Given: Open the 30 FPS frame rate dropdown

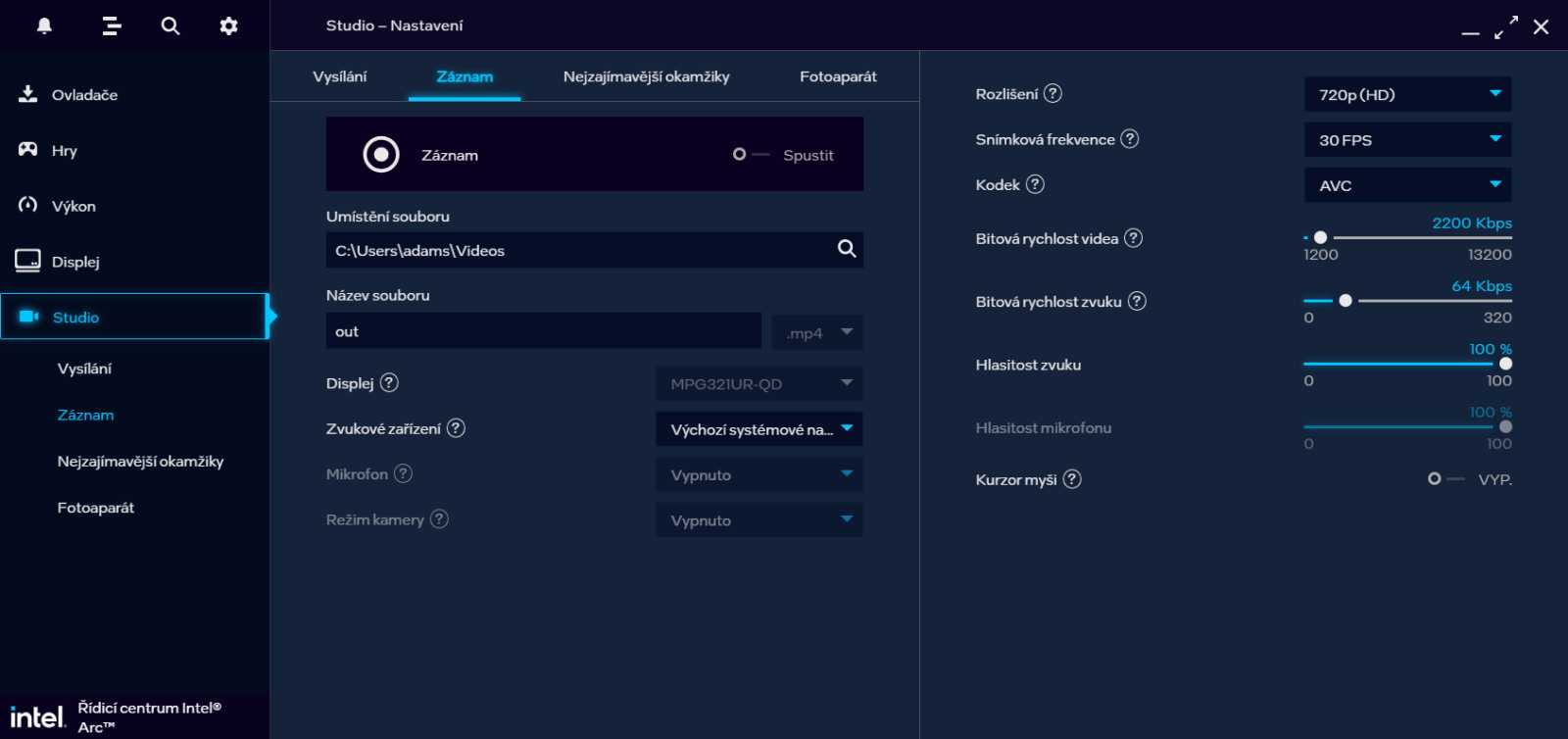Looking at the screenshot, I should pyautogui.click(x=1407, y=140).
